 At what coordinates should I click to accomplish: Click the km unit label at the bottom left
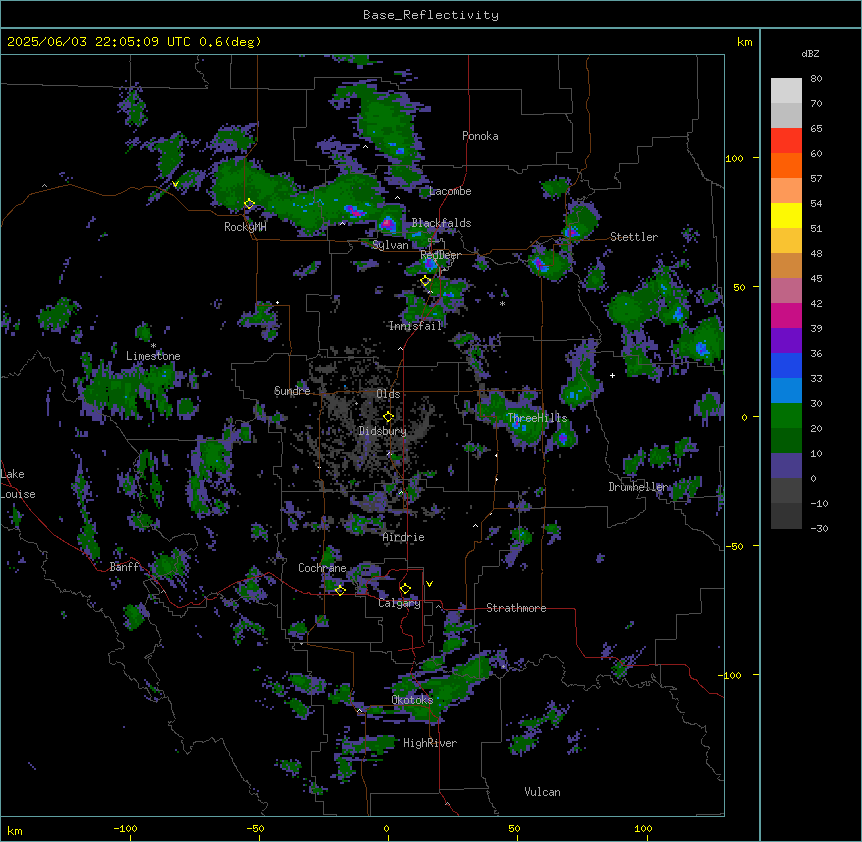click(x=15, y=830)
